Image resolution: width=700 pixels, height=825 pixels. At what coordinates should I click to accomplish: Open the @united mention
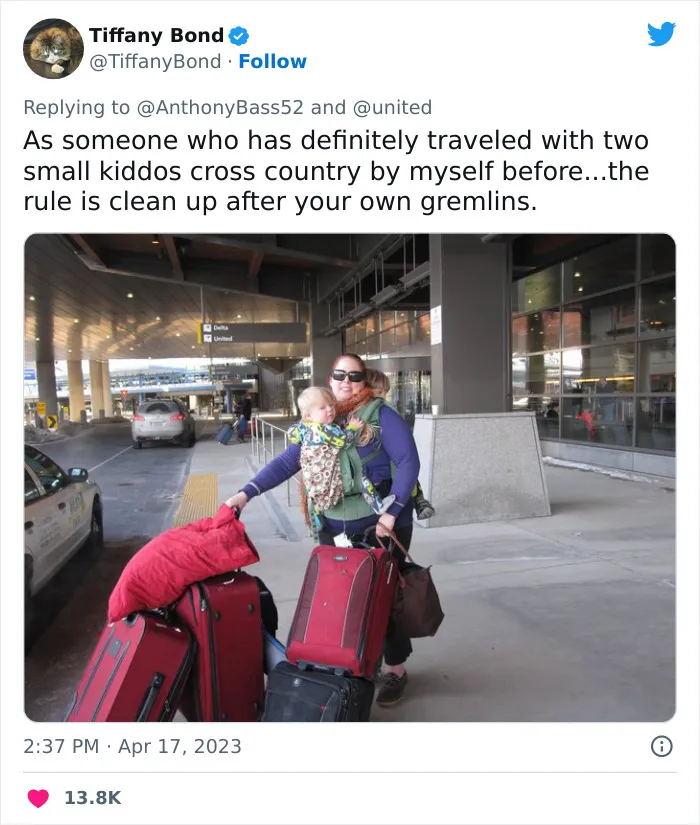[x=392, y=107]
